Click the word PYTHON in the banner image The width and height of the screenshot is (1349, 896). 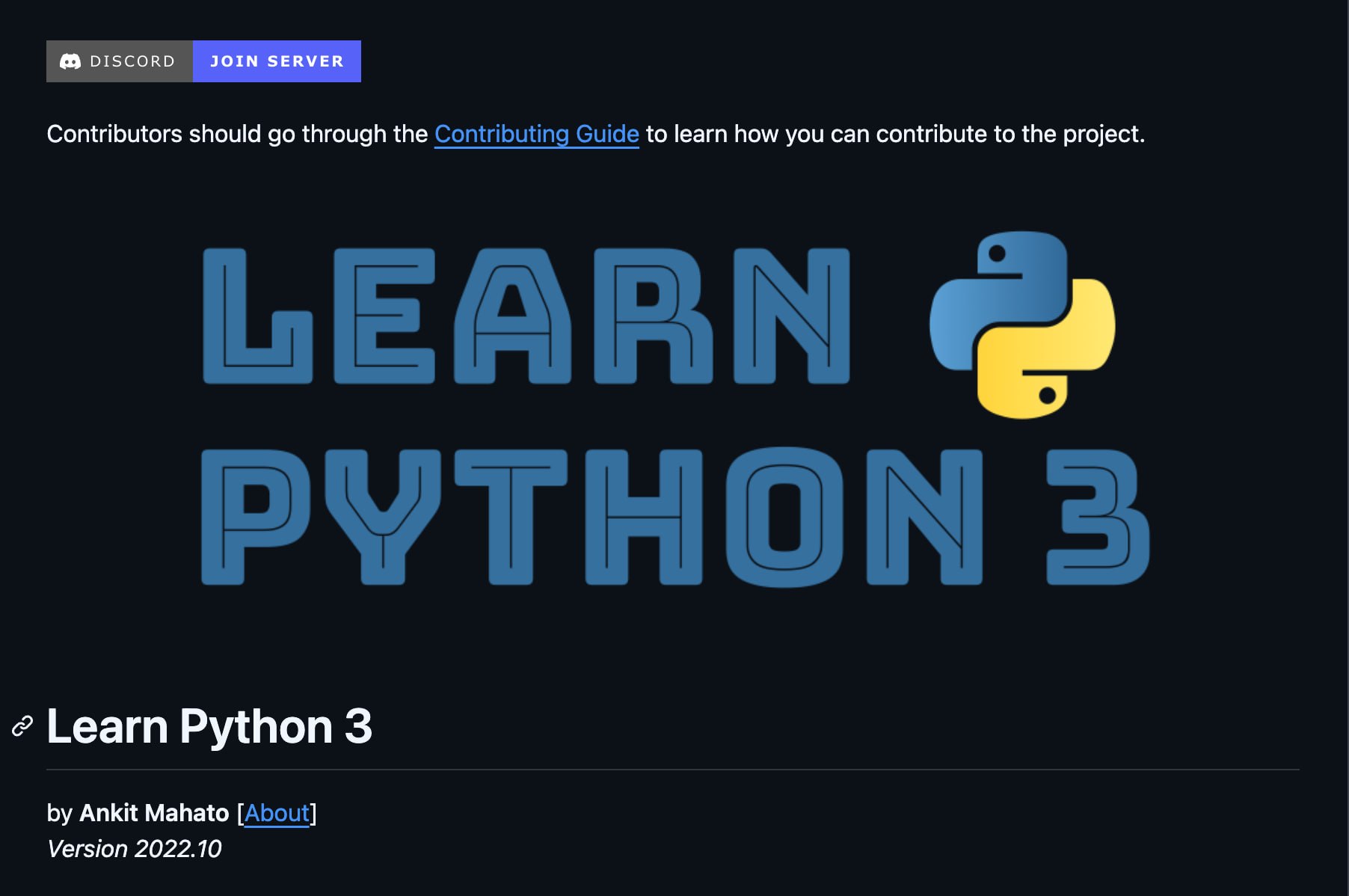[591, 517]
